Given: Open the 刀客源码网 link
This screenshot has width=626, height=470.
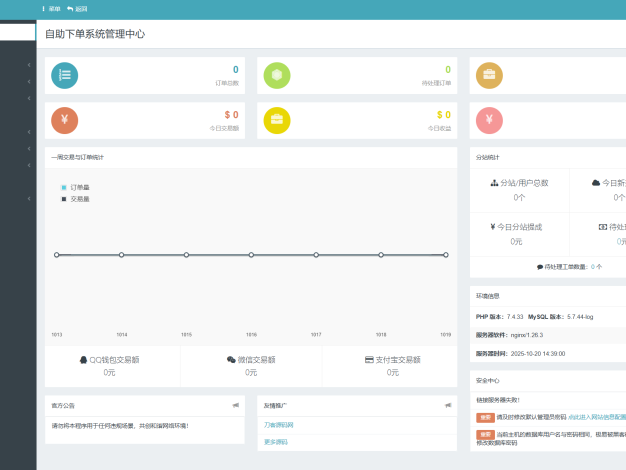Looking at the screenshot, I should pos(279,425).
